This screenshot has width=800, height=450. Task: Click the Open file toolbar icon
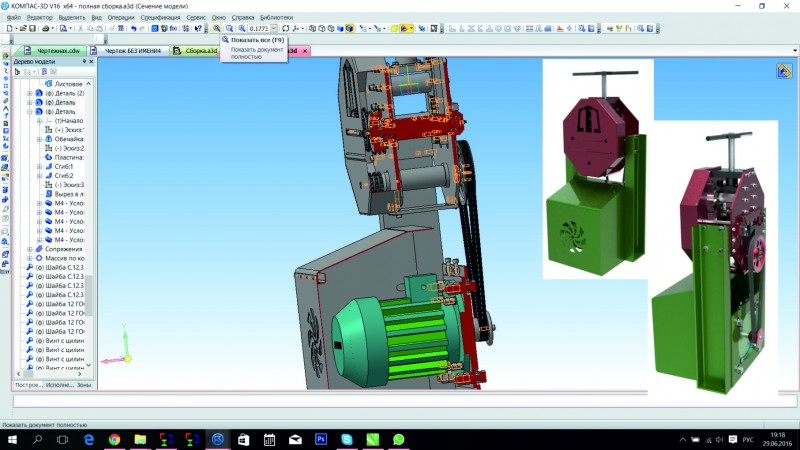click(x=22, y=29)
